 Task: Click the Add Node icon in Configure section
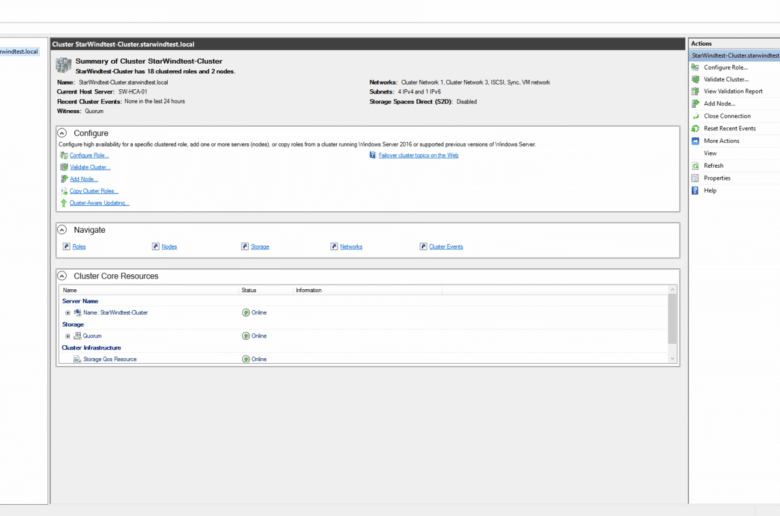click(x=64, y=179)
